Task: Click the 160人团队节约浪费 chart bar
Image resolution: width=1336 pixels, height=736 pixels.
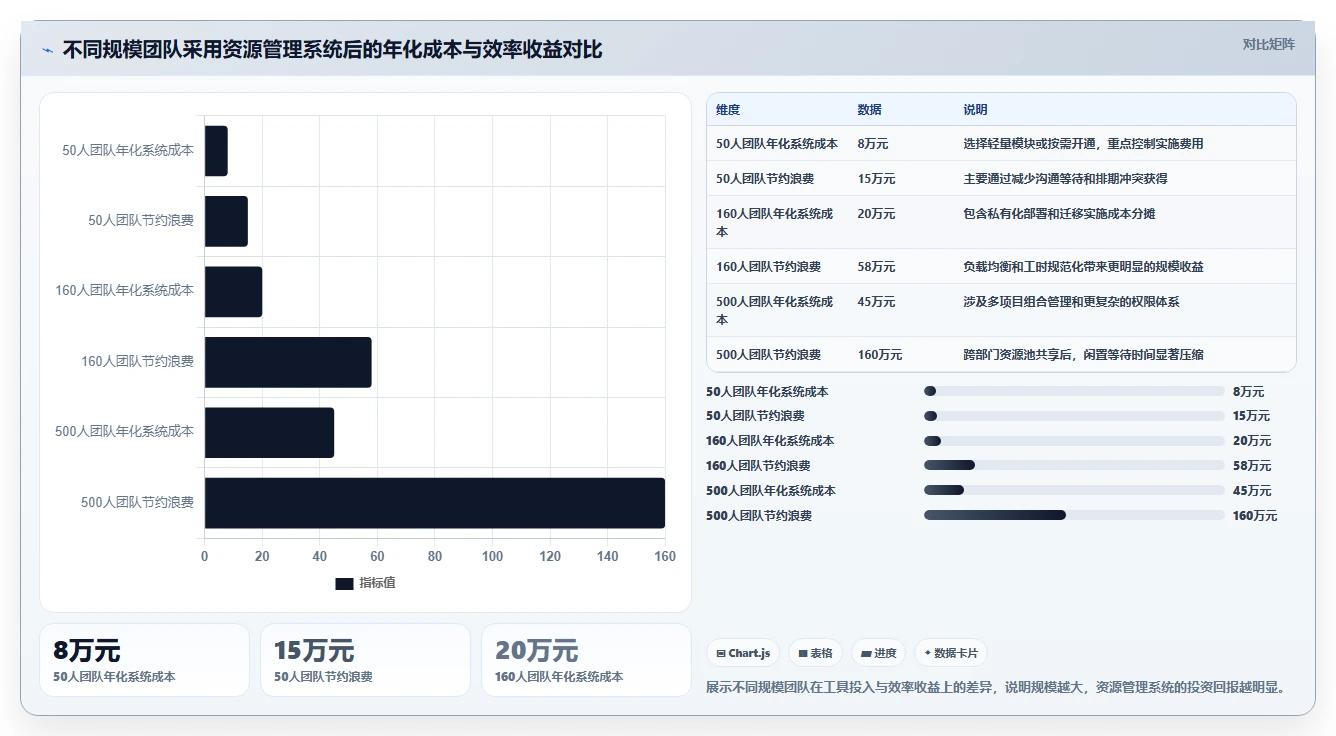Action: point(288,362)
